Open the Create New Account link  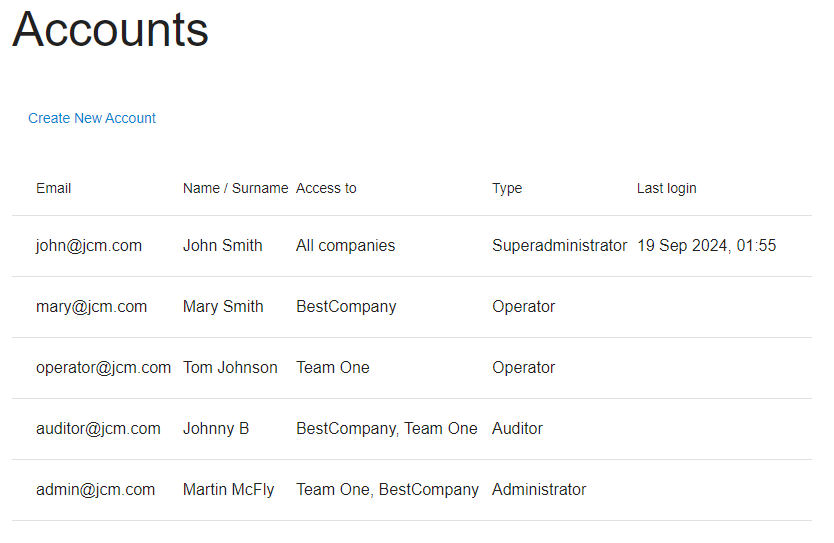click(91, 118)
